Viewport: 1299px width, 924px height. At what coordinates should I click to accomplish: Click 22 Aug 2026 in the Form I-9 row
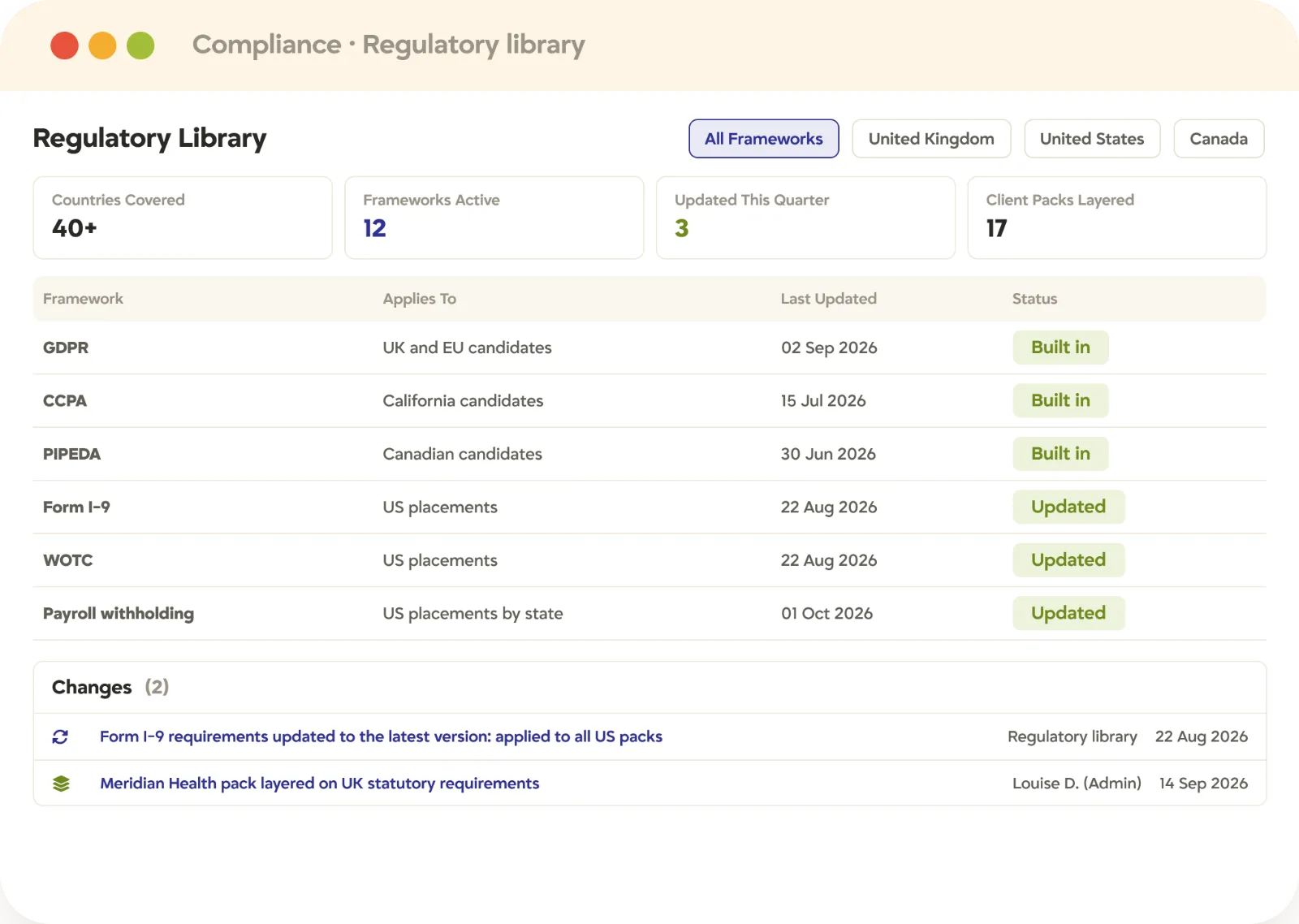829,507
